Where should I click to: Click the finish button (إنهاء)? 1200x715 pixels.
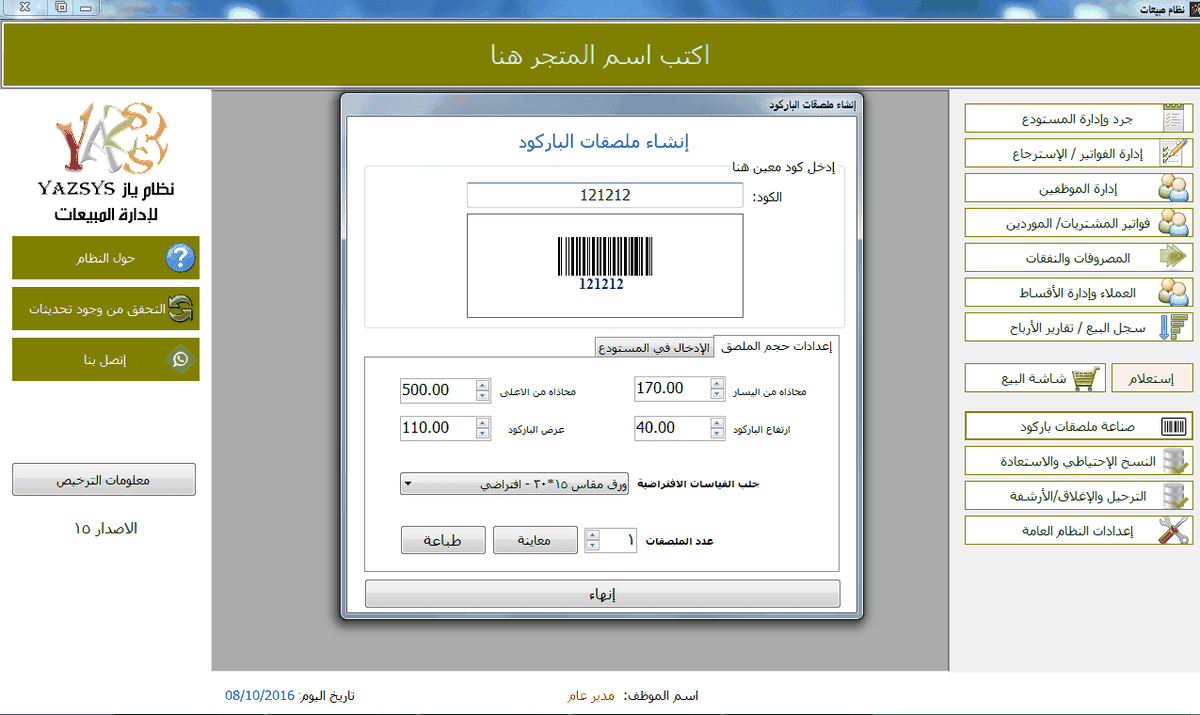pos(603,594)
